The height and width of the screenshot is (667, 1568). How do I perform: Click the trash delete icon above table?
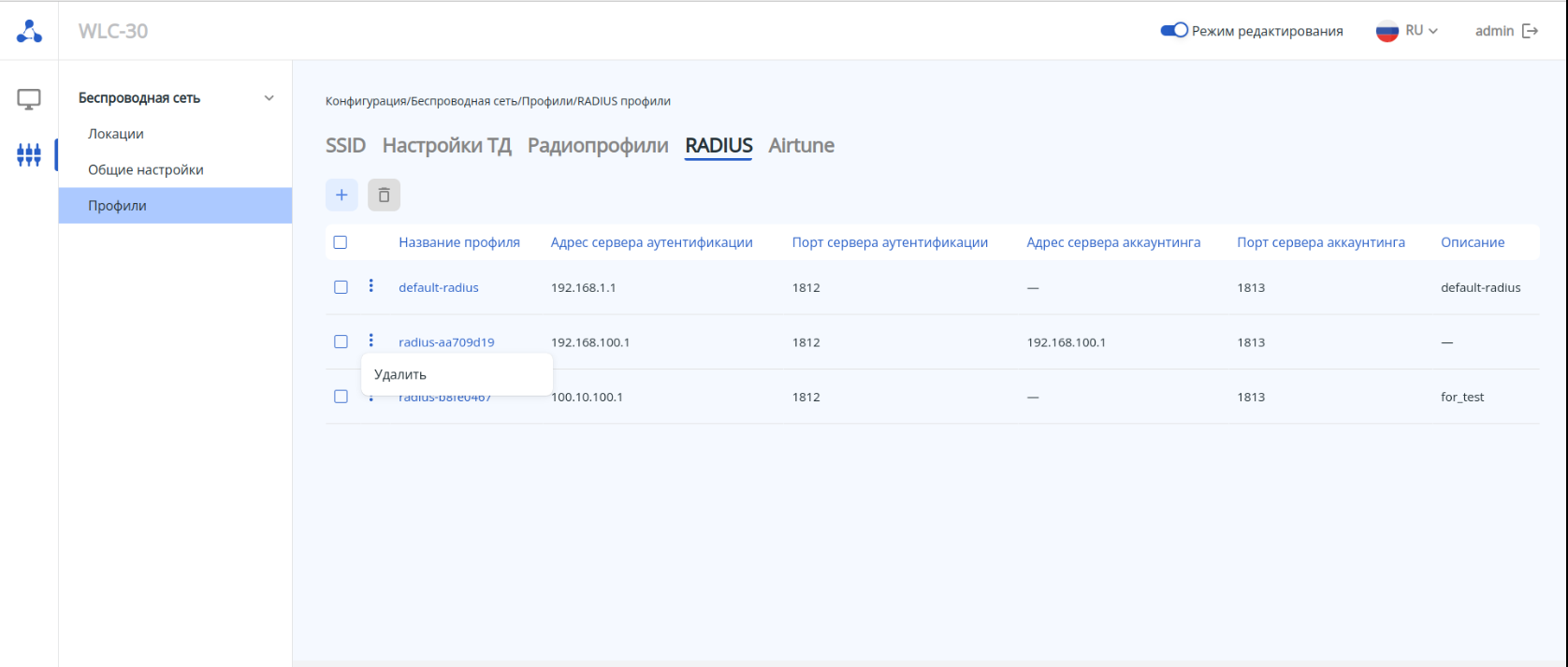click(384, 195)
